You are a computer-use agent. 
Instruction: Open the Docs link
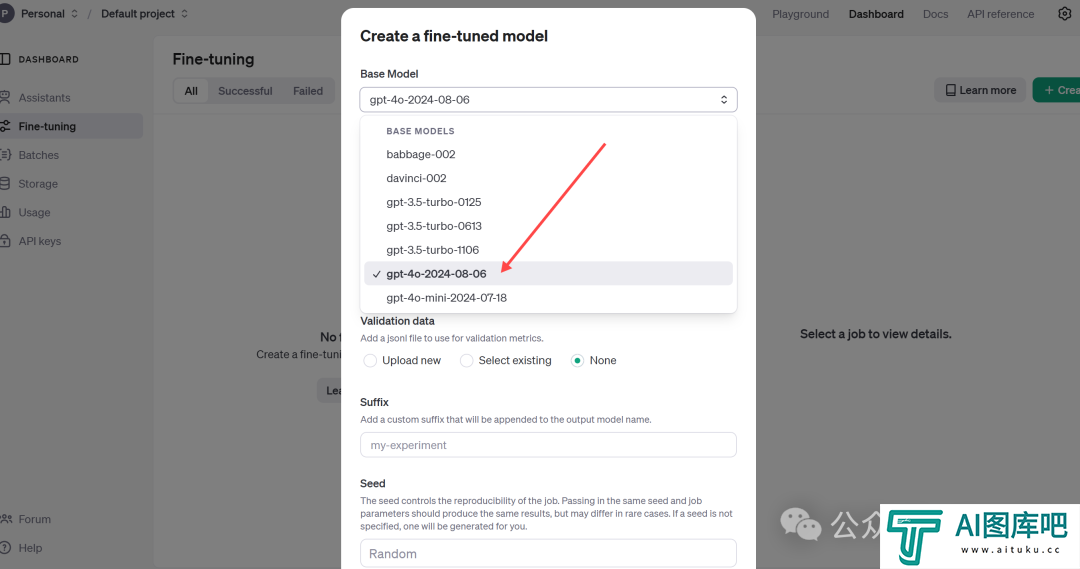(x=935, y=14)
